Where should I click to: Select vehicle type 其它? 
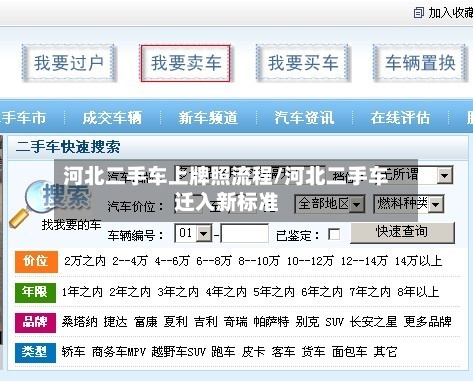point(385,352)
